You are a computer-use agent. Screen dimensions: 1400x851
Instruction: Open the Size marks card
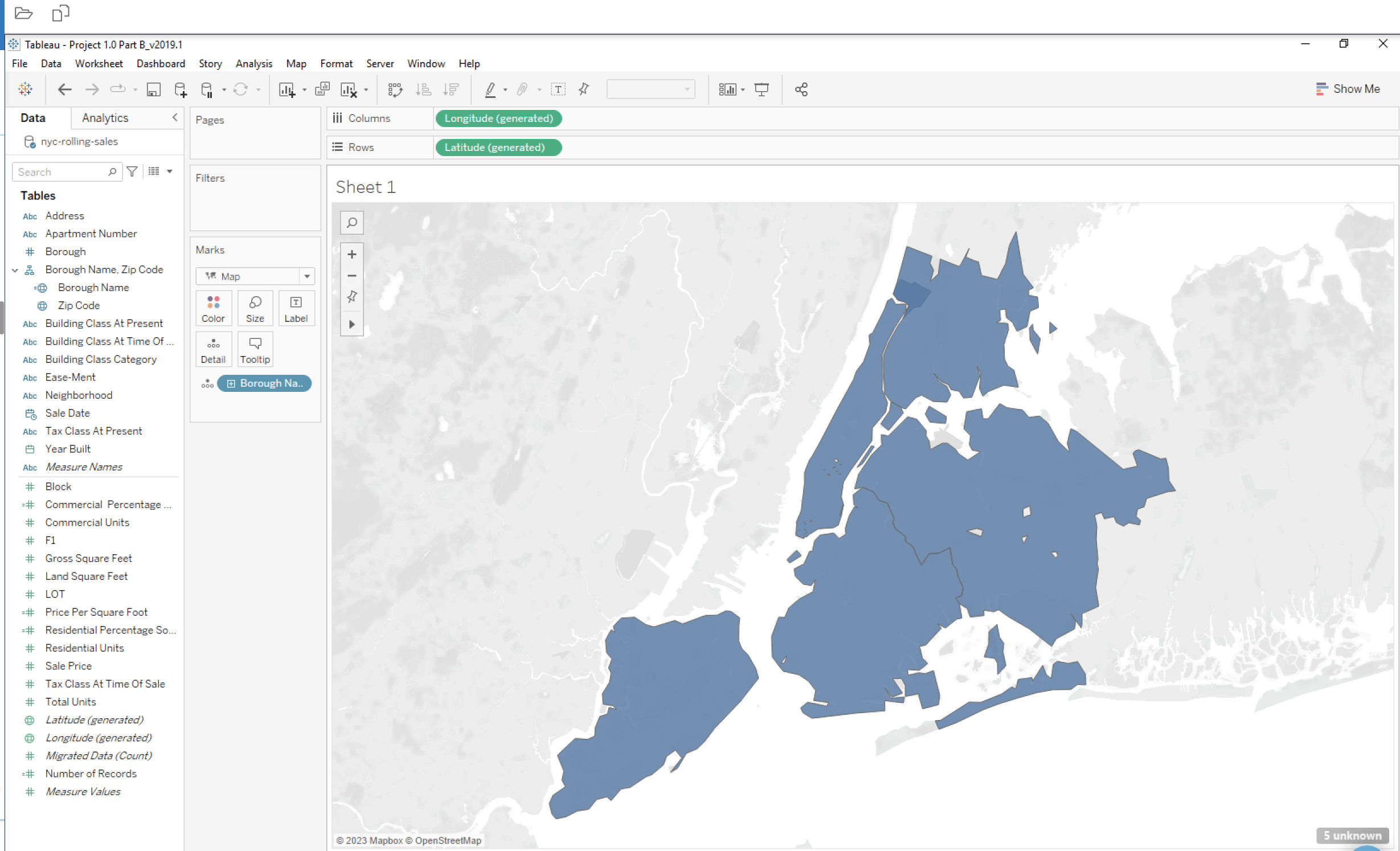pos(255,308)
